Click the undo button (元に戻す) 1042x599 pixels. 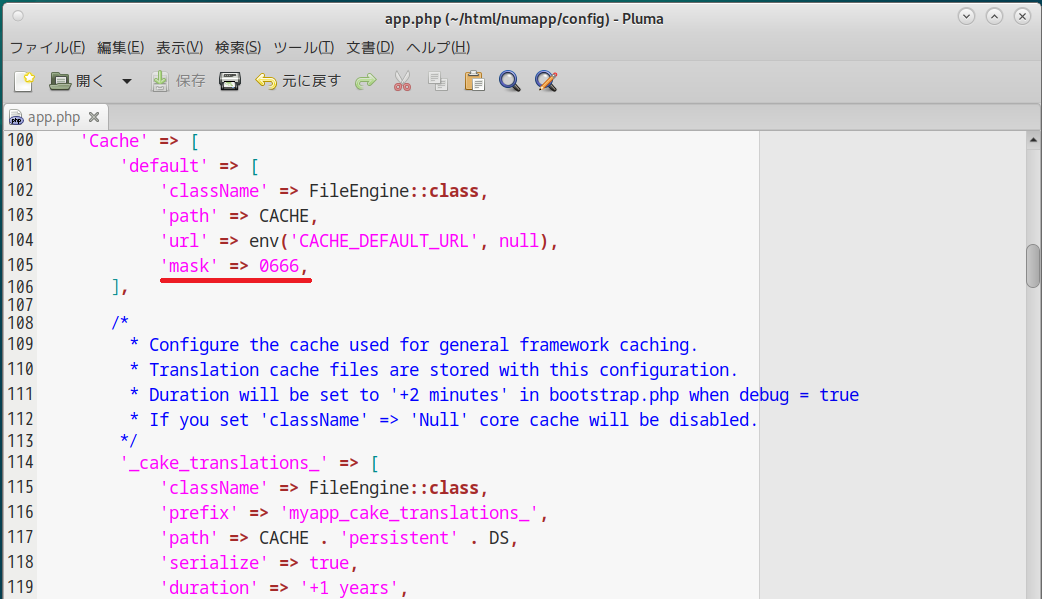(x=298, y=81)
